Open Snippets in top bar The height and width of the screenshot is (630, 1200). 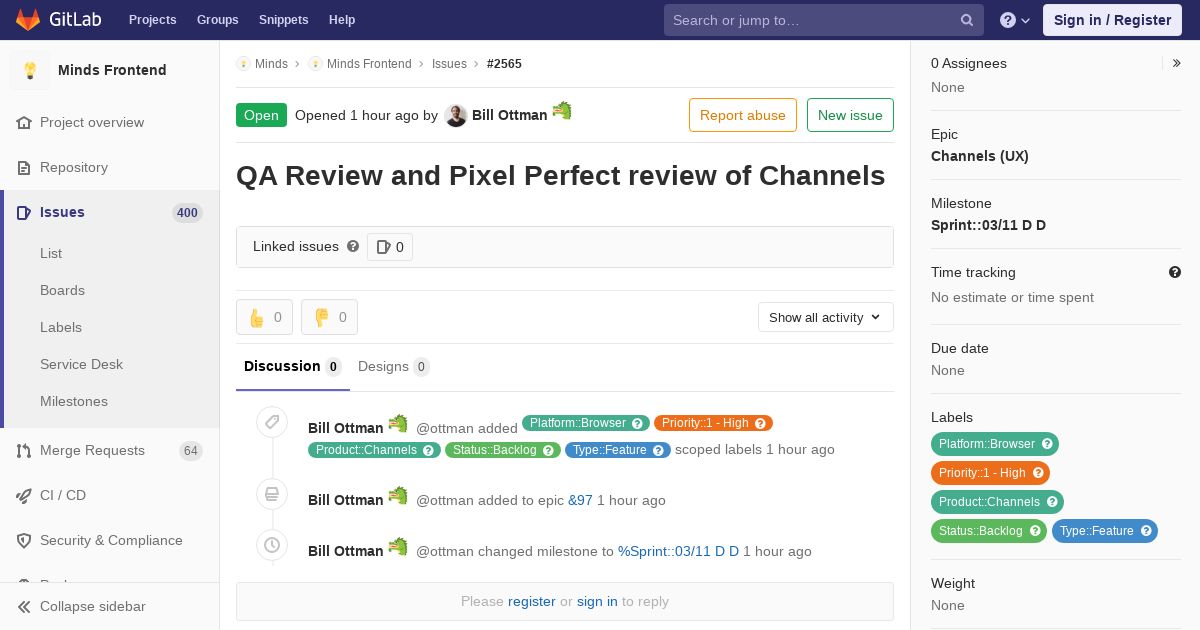[x=283, y=20]
